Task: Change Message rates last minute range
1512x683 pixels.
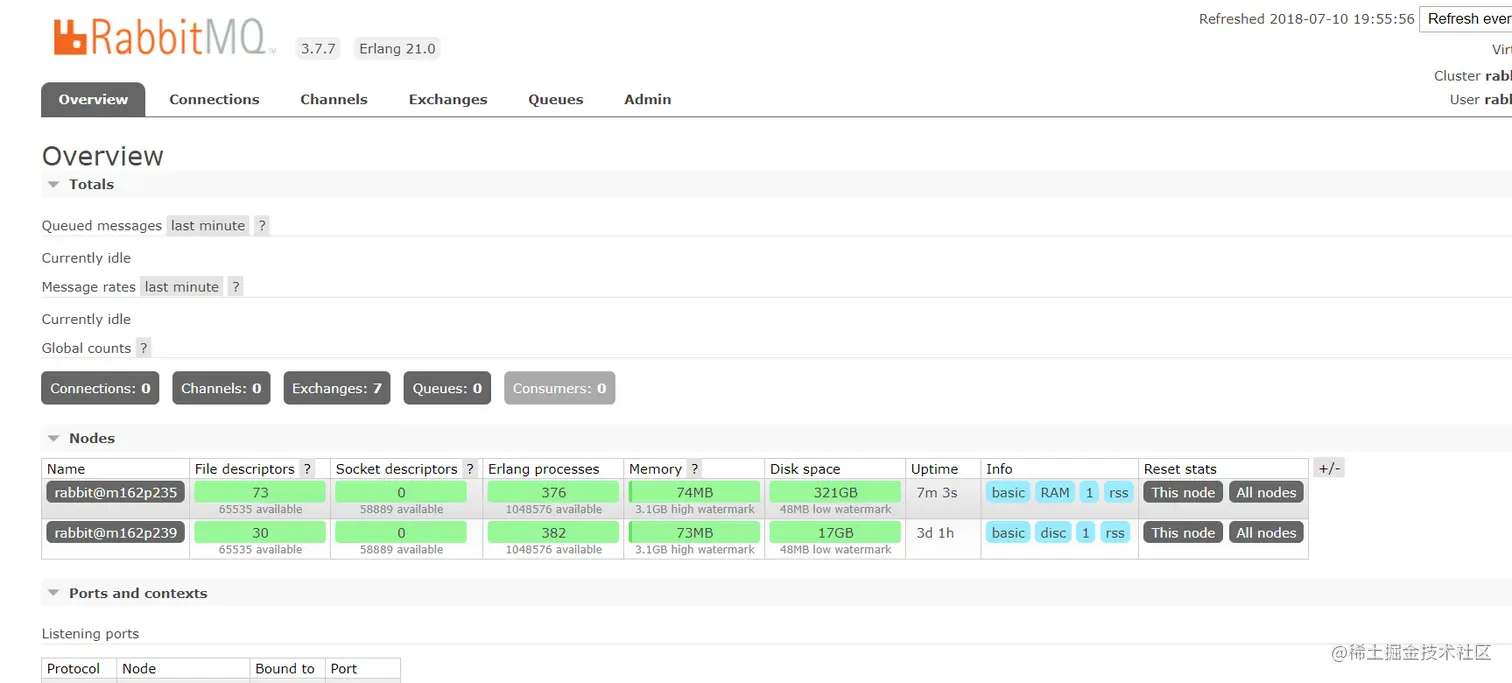Action: (182, 287)
